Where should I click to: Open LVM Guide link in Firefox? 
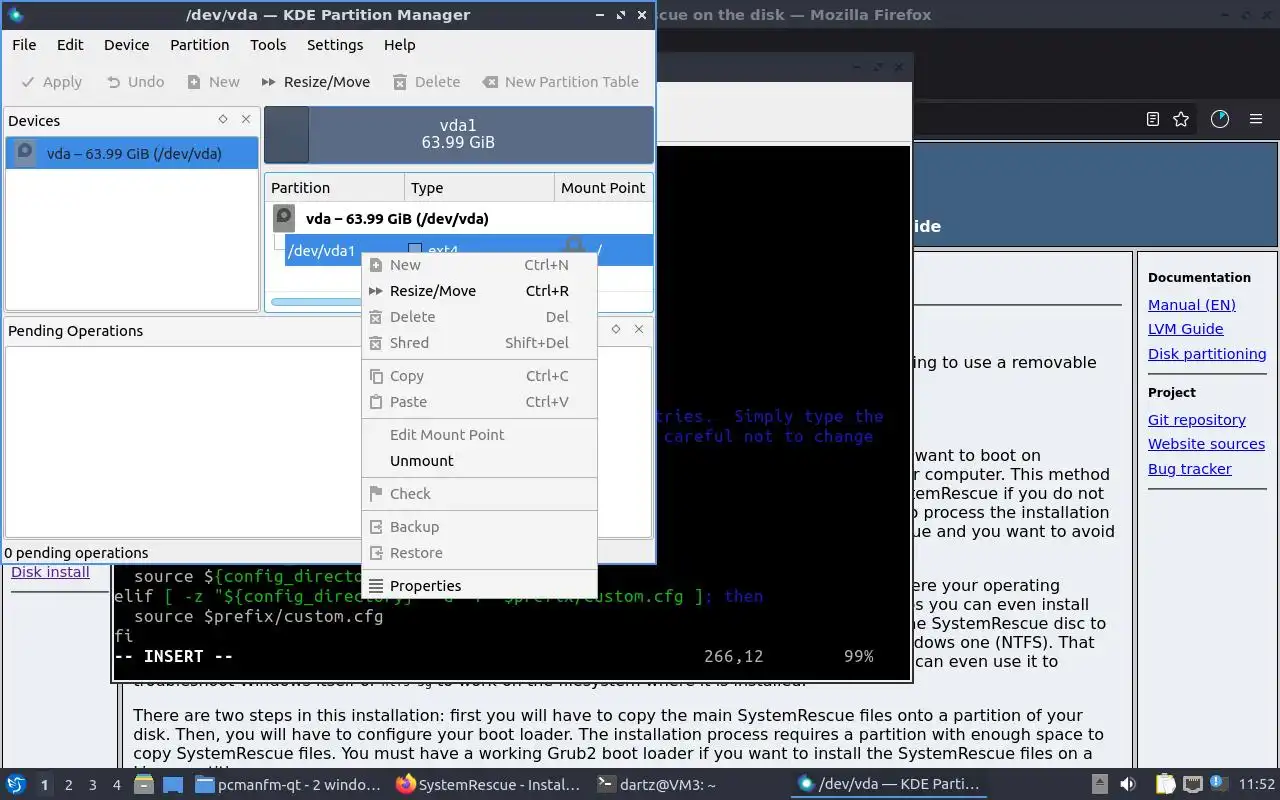[1185, 329]
